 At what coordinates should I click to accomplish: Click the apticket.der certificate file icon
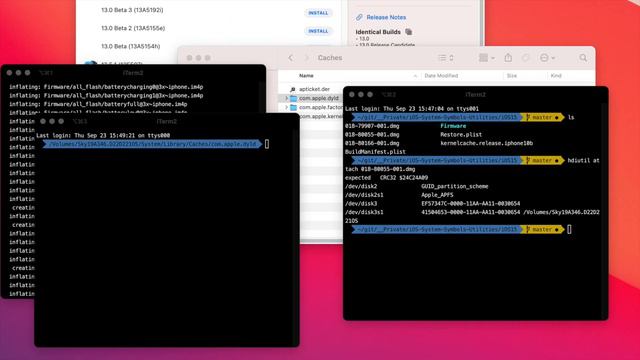tap(293, 89)
